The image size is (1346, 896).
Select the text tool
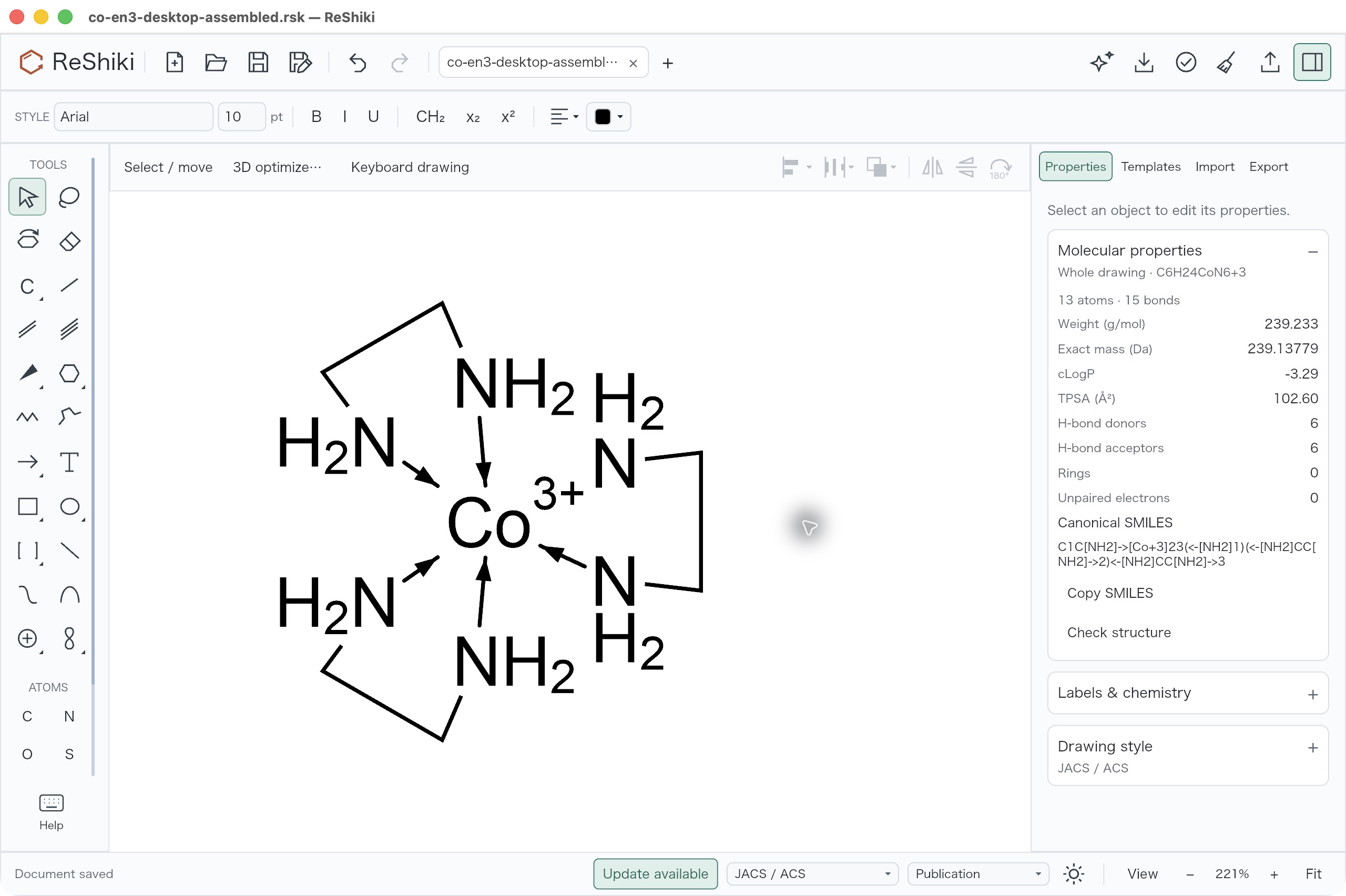click(x=69, y=462)
